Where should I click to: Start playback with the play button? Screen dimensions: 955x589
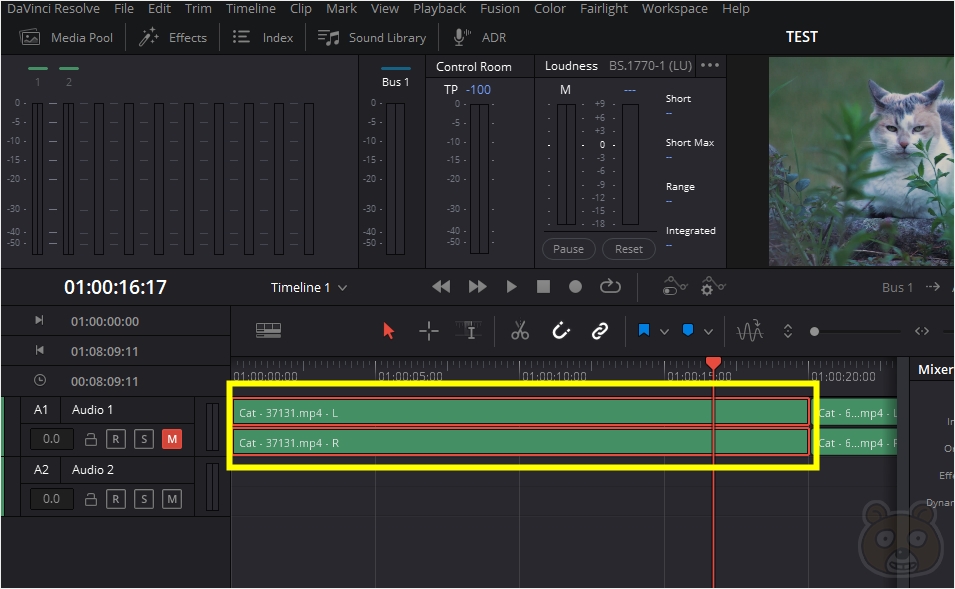[512, 286]
